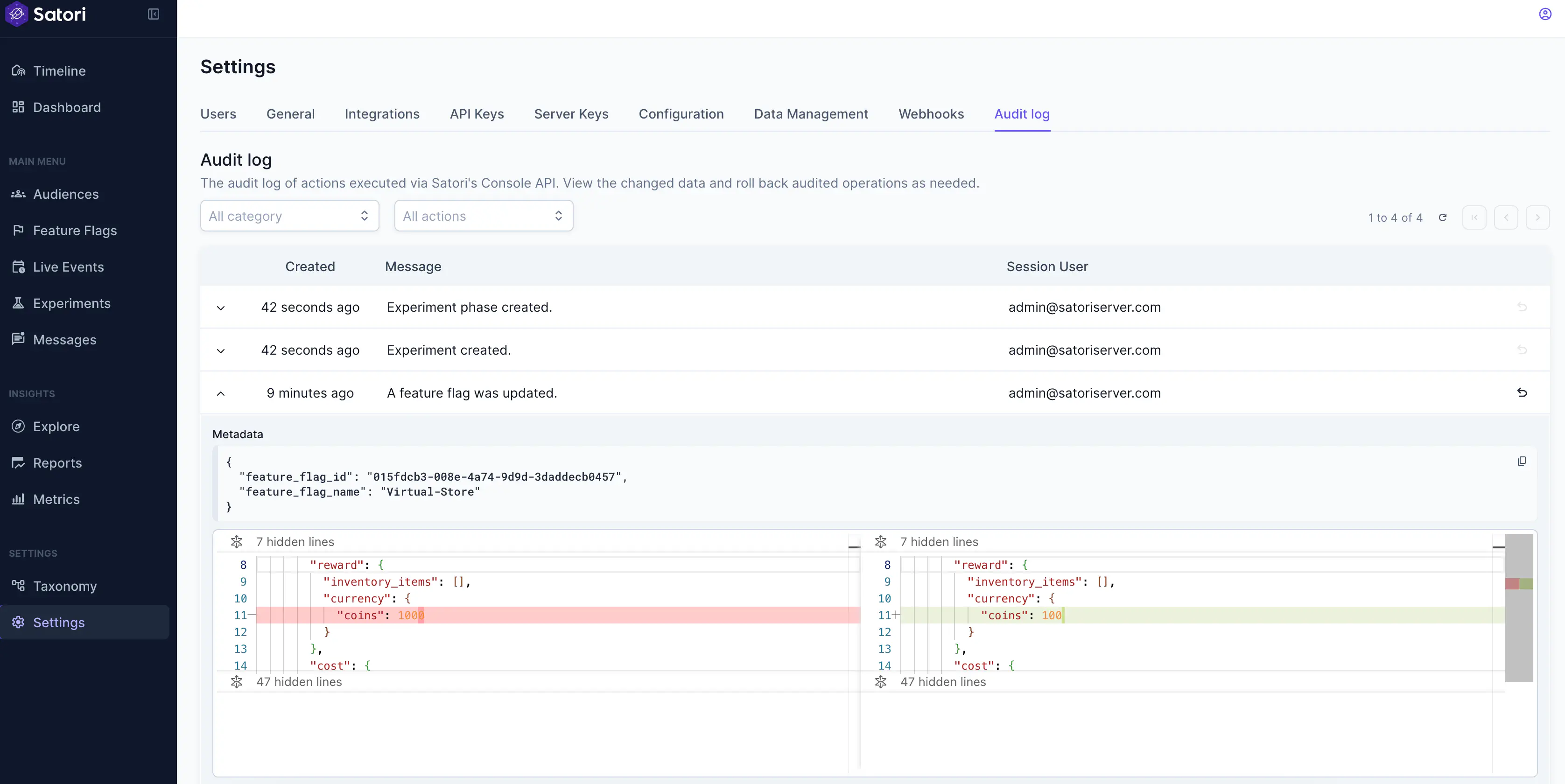The width and height of the screenshot is (1565, 784).
Task: Open Messages in sidebar
Action: tap(64, 340)
